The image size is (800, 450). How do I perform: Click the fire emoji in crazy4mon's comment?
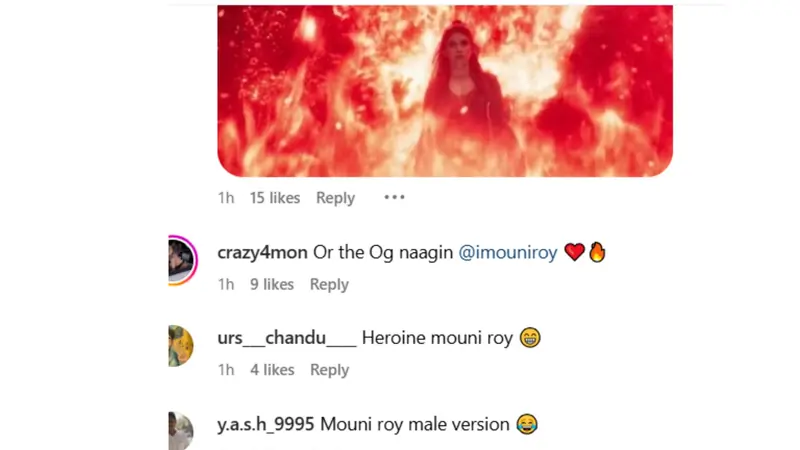coord(598,253)
